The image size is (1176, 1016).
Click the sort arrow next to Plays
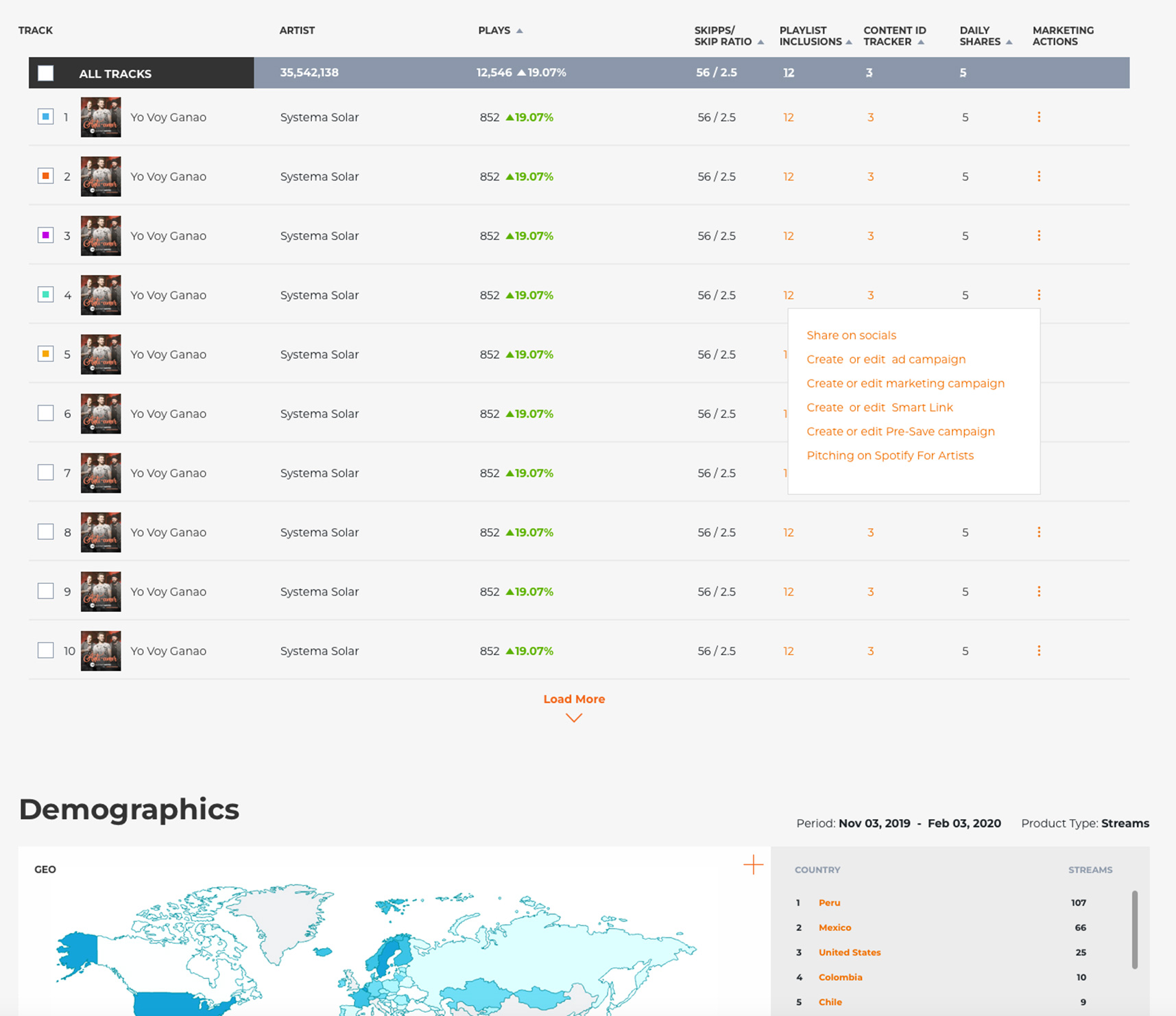[x=519, y=31]
